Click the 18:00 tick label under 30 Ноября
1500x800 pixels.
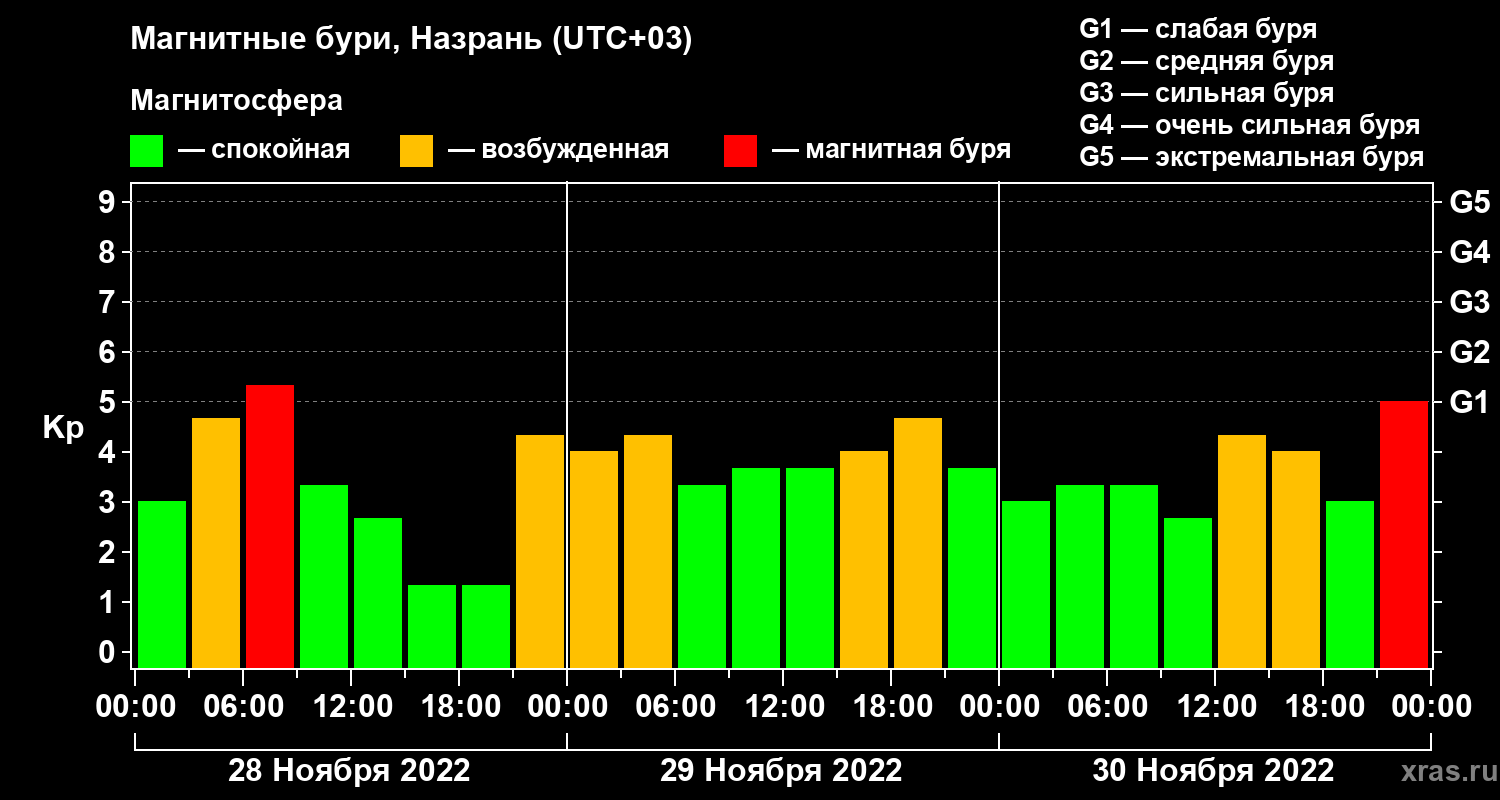point(1323,707)
